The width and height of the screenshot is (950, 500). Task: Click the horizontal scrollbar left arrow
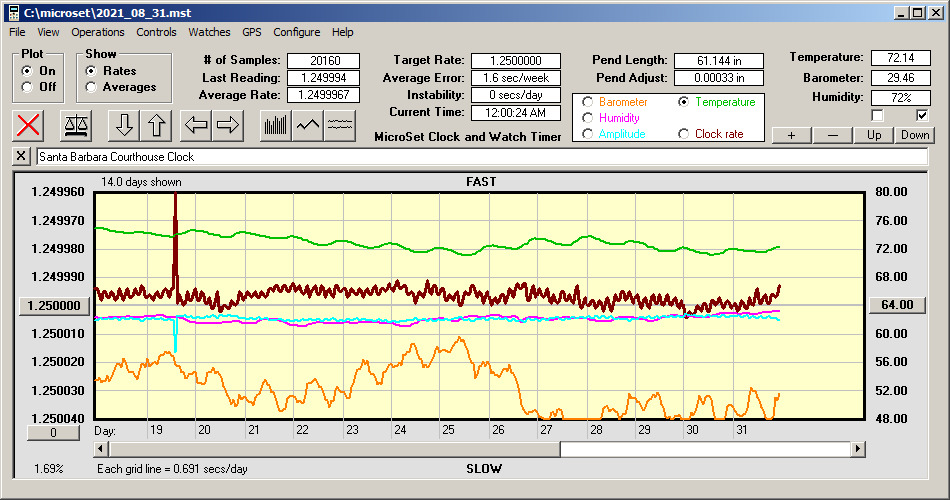[101, 449]
